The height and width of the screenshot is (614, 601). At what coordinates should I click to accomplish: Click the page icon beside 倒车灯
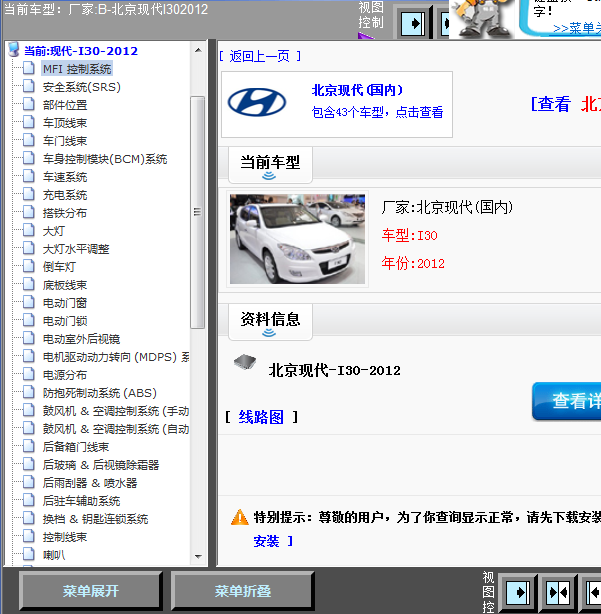29,266
